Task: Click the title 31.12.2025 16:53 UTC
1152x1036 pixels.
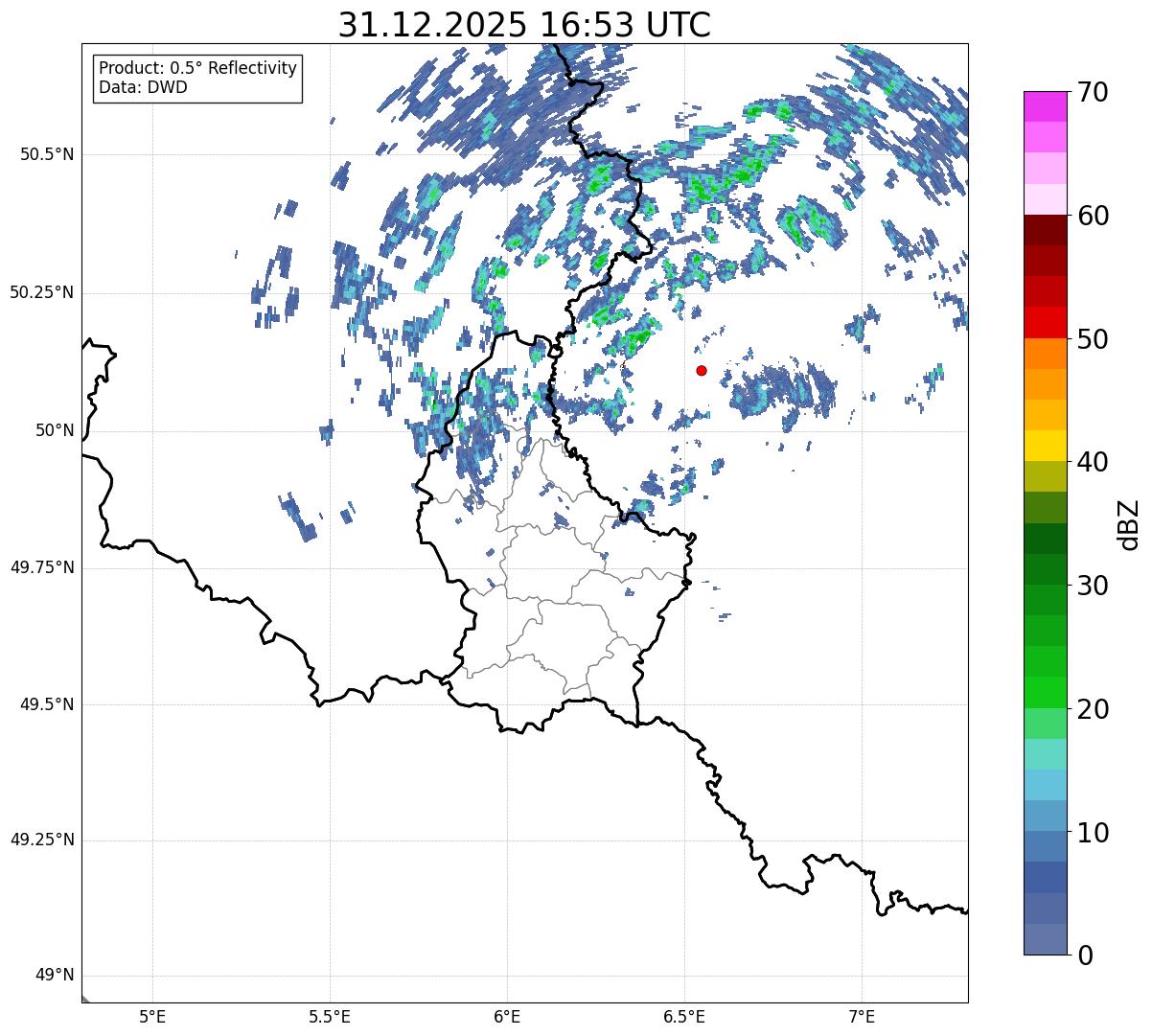Action: click(x=524, y=25)
